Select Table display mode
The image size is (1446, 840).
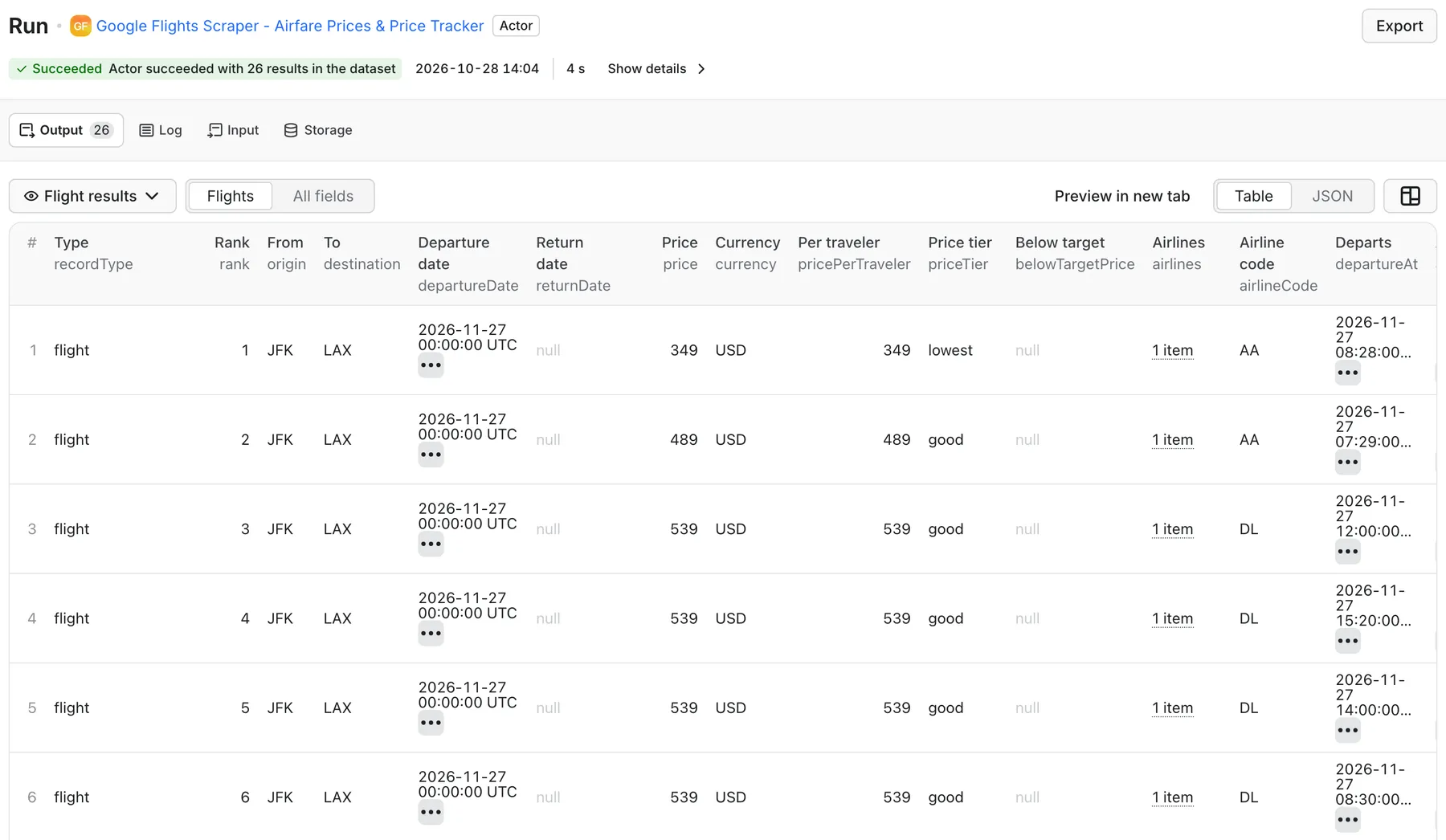point(1253,196)
